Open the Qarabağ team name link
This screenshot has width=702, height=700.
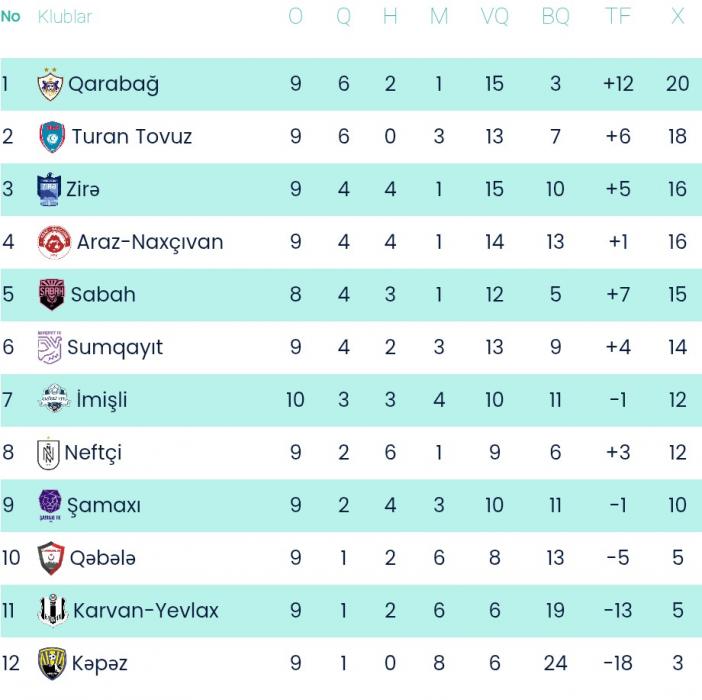[x=113, y=84]
